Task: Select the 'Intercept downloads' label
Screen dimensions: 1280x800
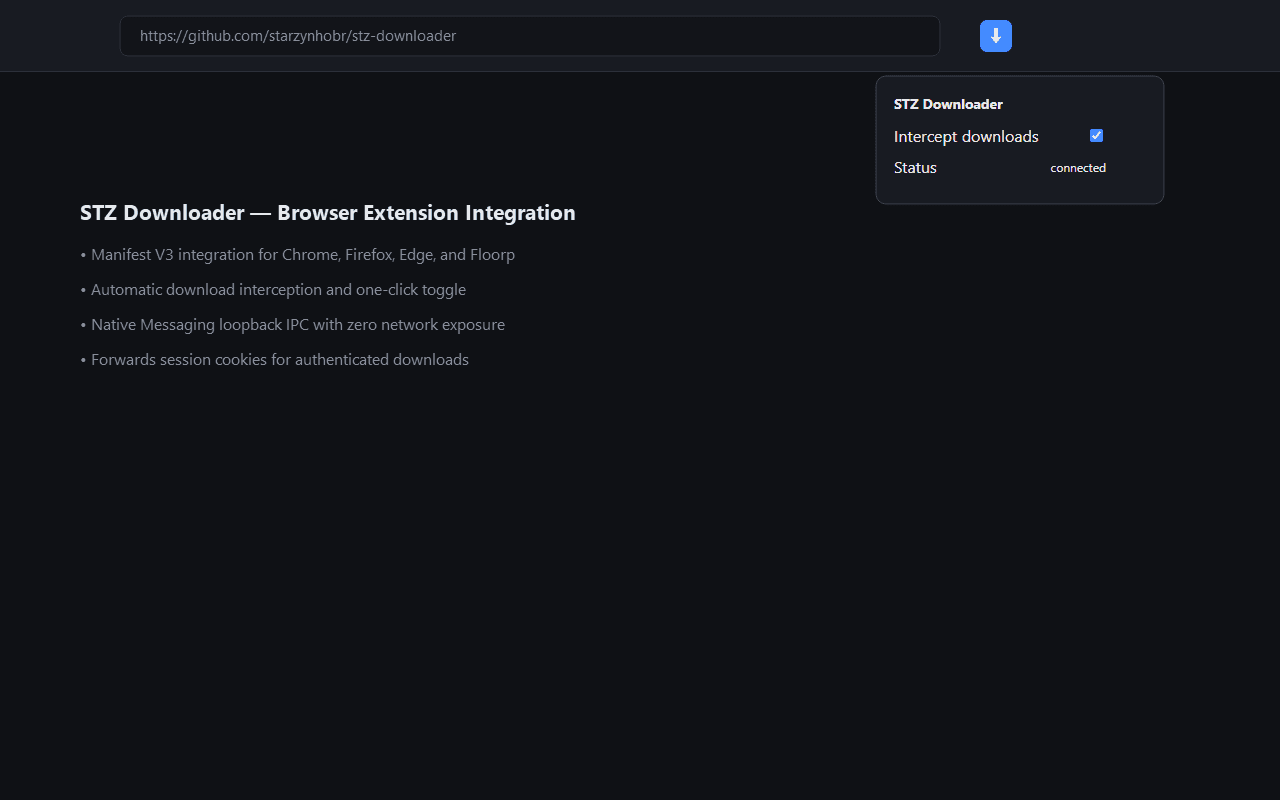Action: [966, 137]
